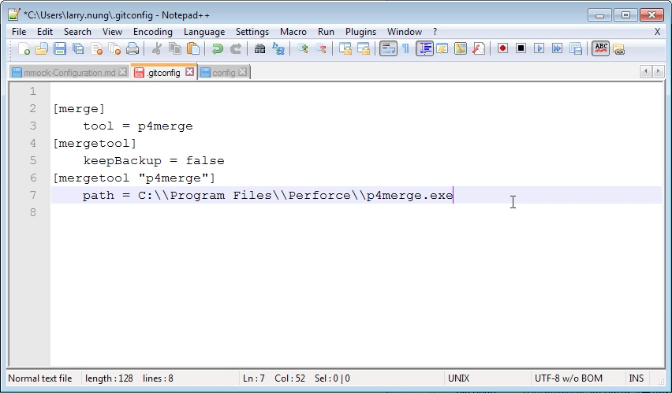Viewport: 672px width, 393px height.
Task: Click the tab bar's left scroll arrow
Action: point(645,72)
